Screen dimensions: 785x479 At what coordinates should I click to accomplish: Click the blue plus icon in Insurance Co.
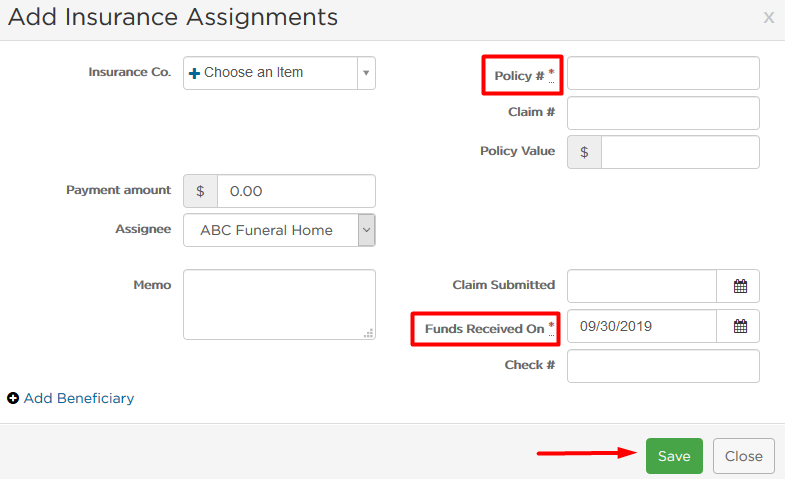[x=194, y=73]
